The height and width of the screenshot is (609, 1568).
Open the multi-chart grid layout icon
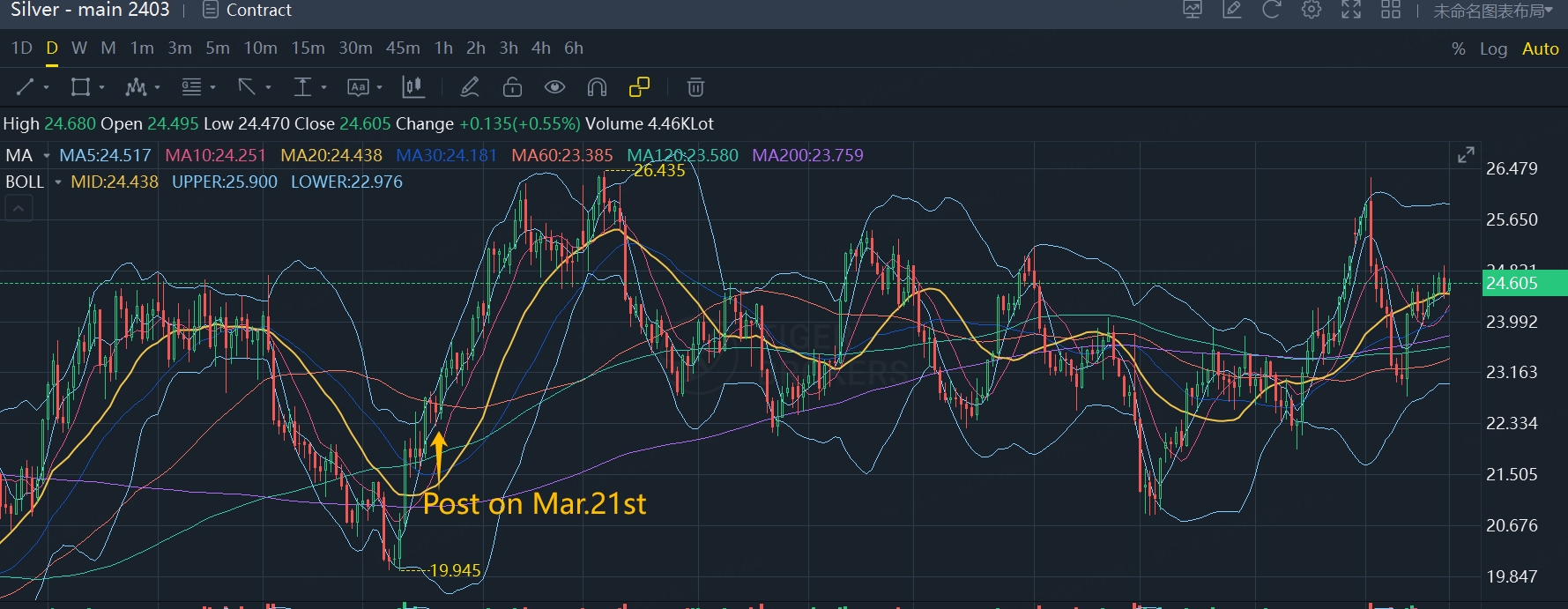tap(1391, 11)
